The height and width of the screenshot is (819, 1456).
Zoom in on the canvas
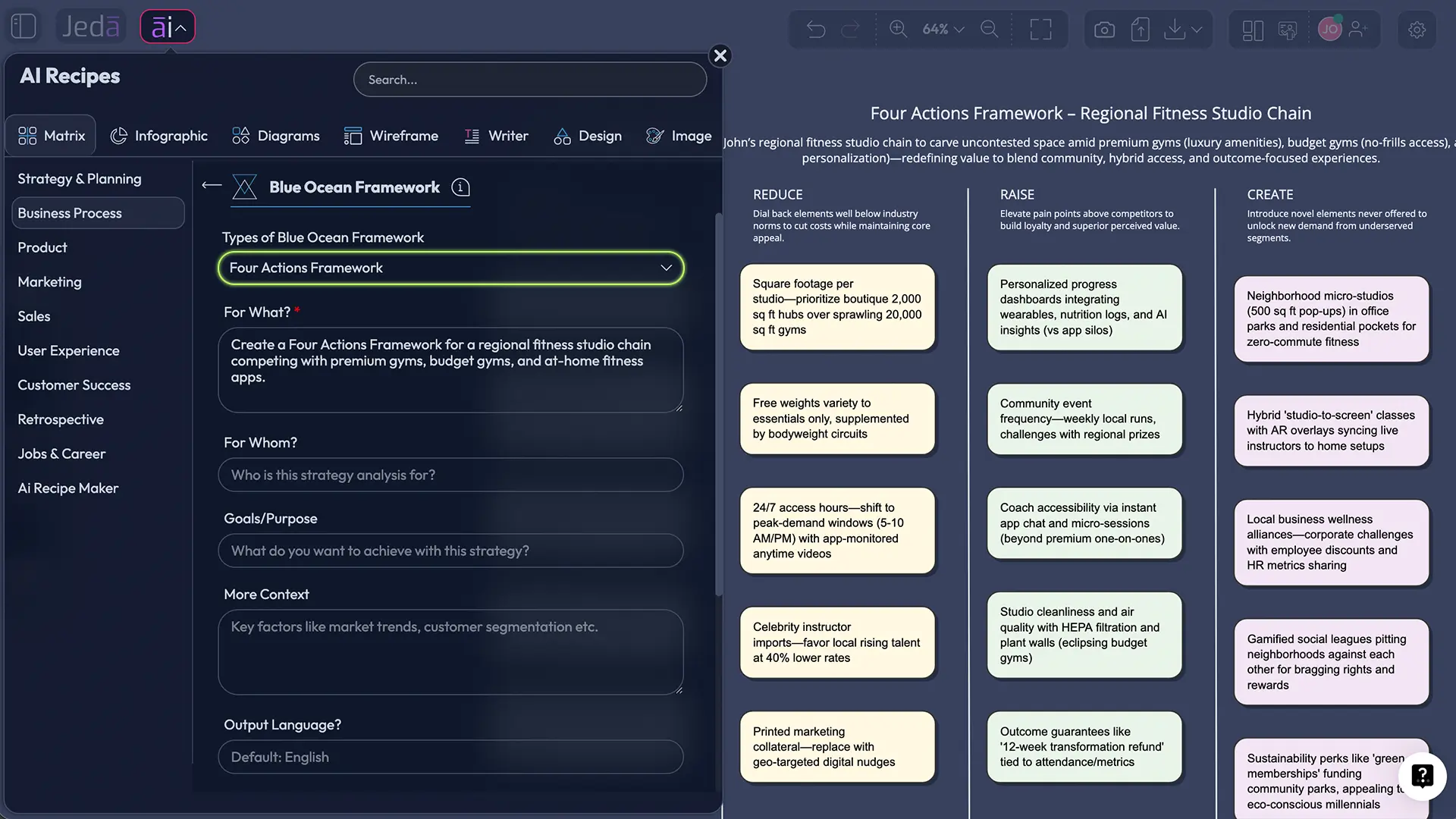[898, 29]
